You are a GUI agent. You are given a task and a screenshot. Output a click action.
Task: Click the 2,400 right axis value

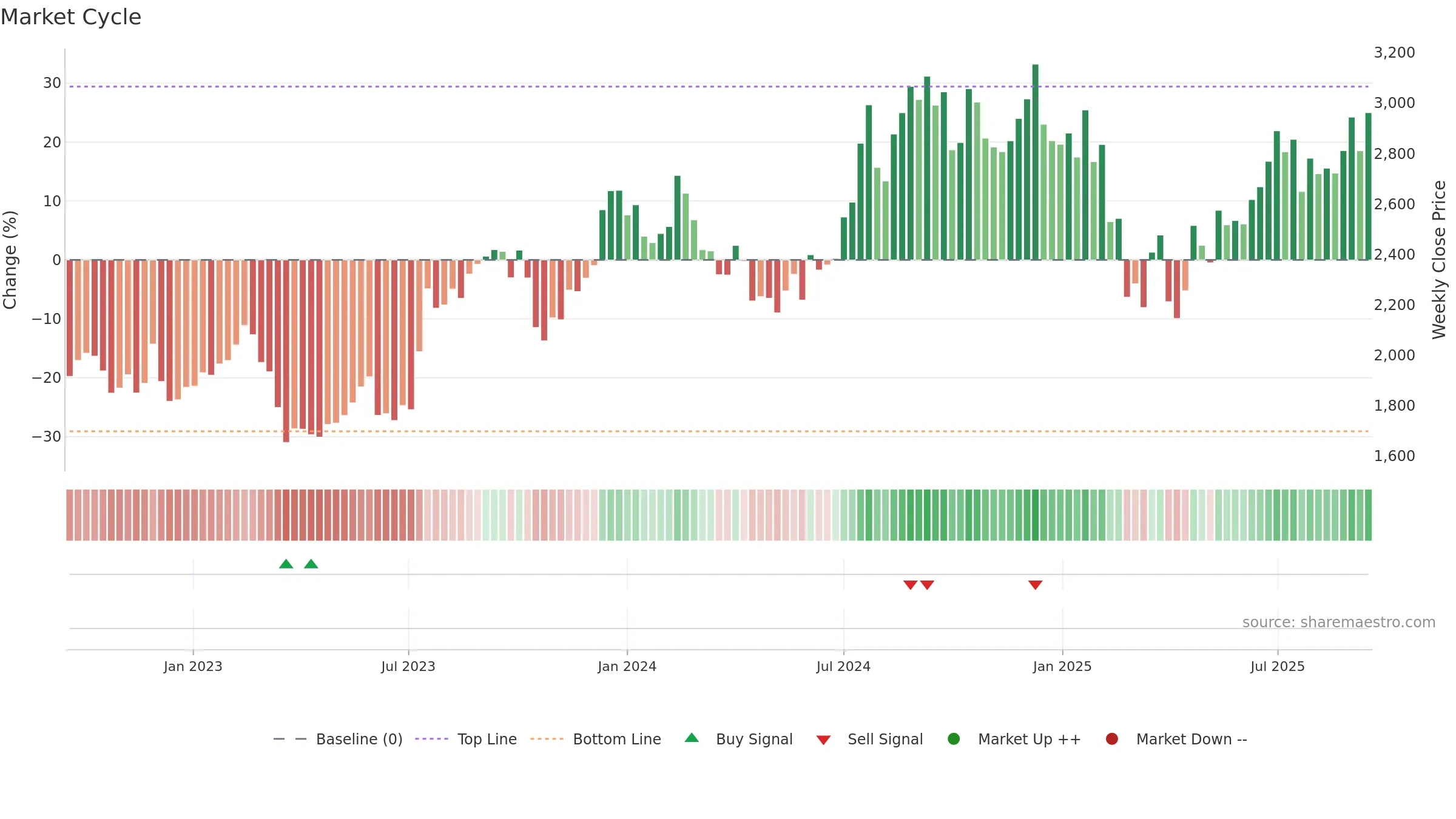click(x=1394, y=254)
